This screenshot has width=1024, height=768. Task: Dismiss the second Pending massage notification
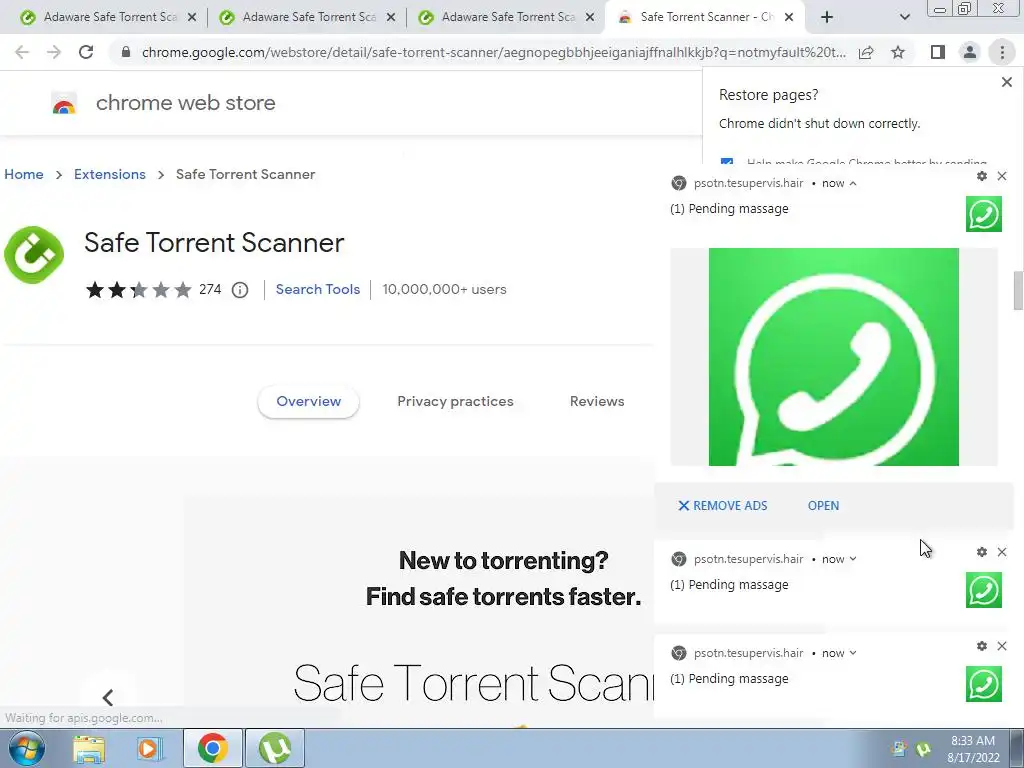[x=1002, y=552]
